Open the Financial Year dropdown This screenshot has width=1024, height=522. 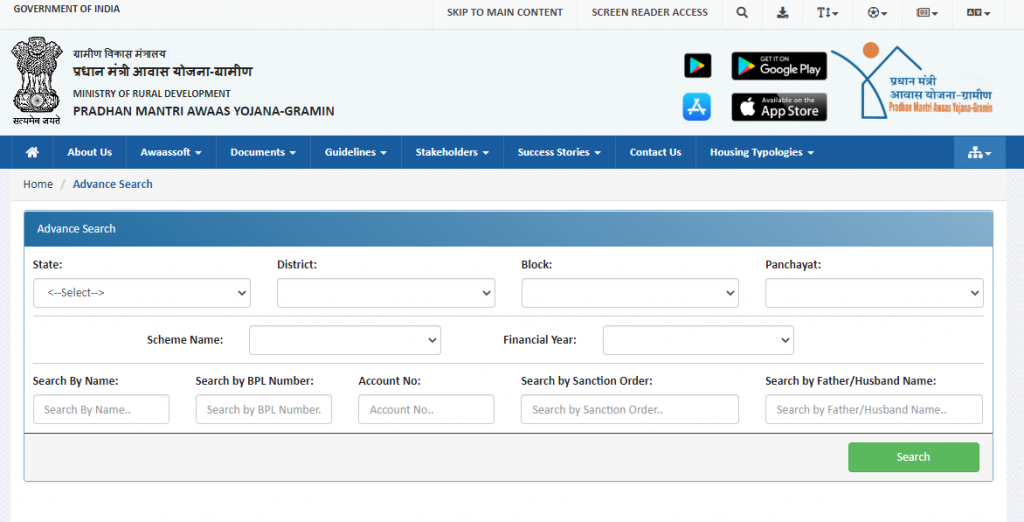point(698,340)
